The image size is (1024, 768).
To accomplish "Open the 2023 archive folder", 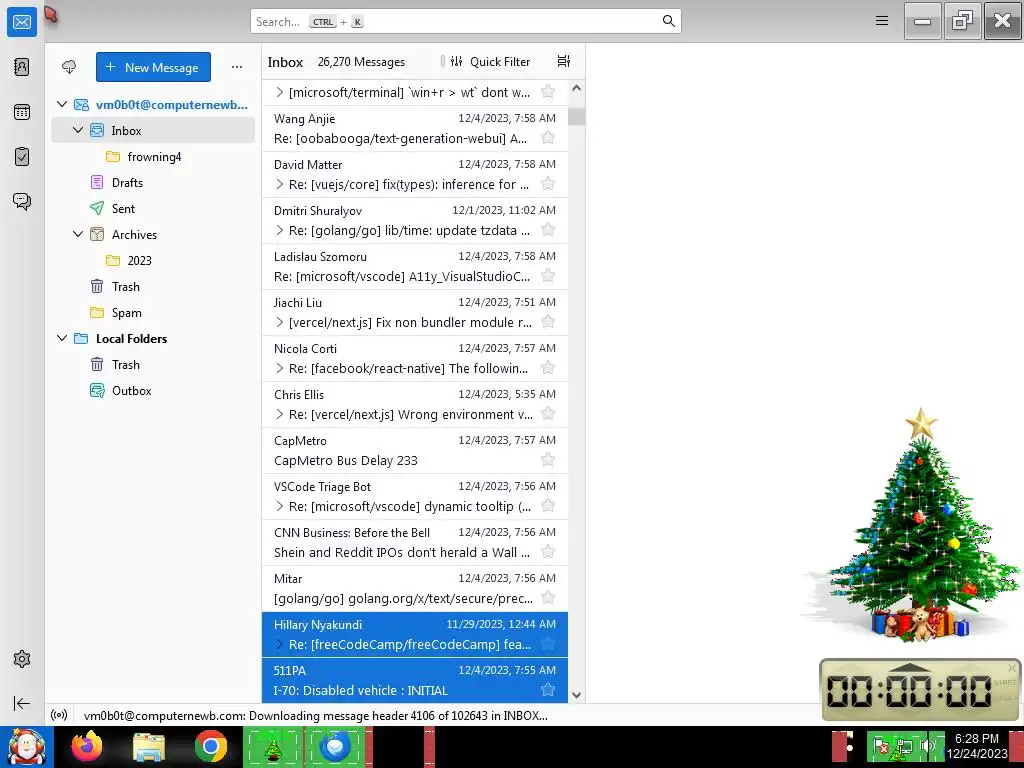I will (153, 261).
